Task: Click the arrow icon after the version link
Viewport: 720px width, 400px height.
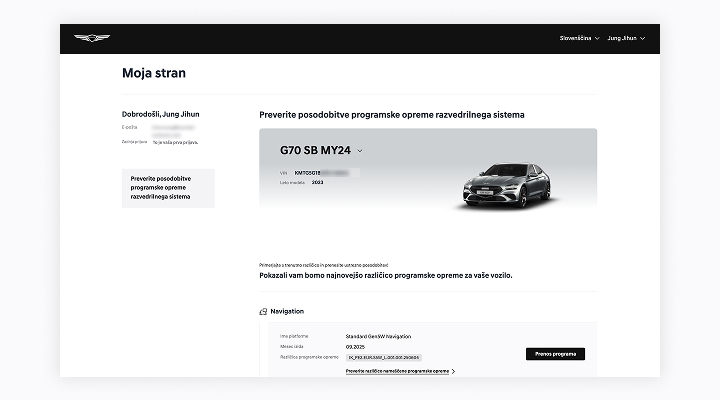Action: point(454,371)
